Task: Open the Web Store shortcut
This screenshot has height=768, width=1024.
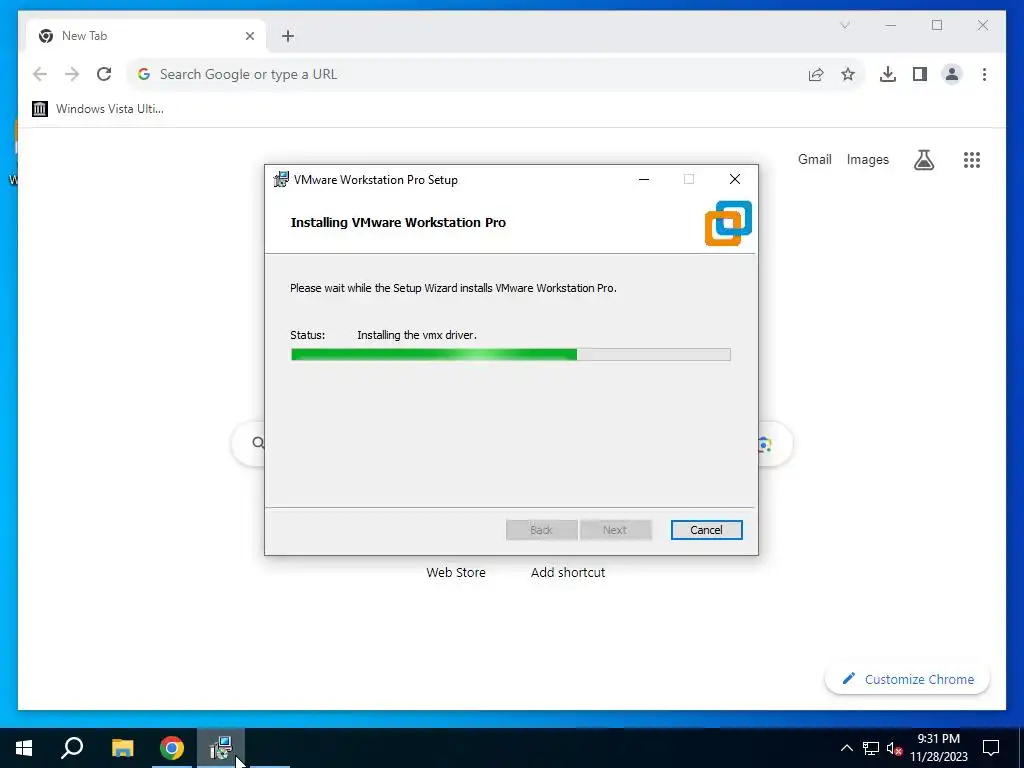Action: click(456, 573)
